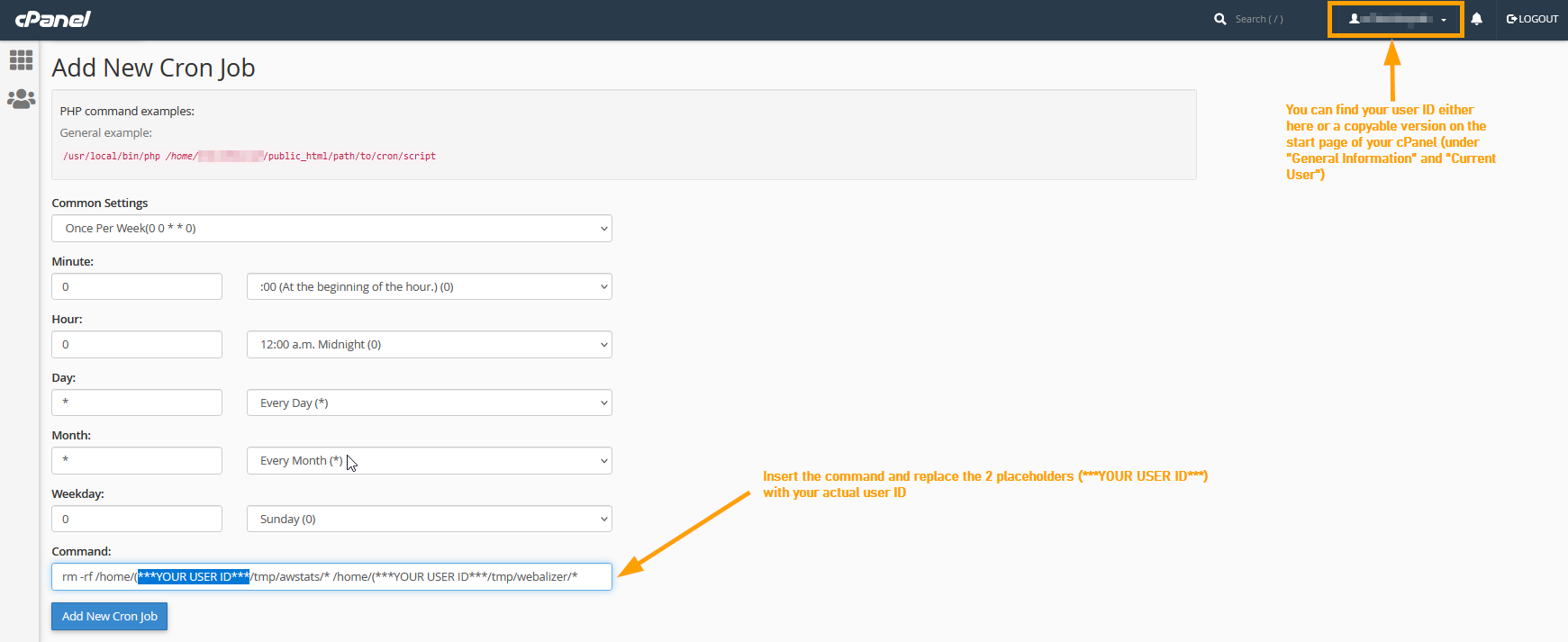Click the 'Weekday:' label
Image resolution: width=1568 pixels, height=642 pixels.
point(77,493)
